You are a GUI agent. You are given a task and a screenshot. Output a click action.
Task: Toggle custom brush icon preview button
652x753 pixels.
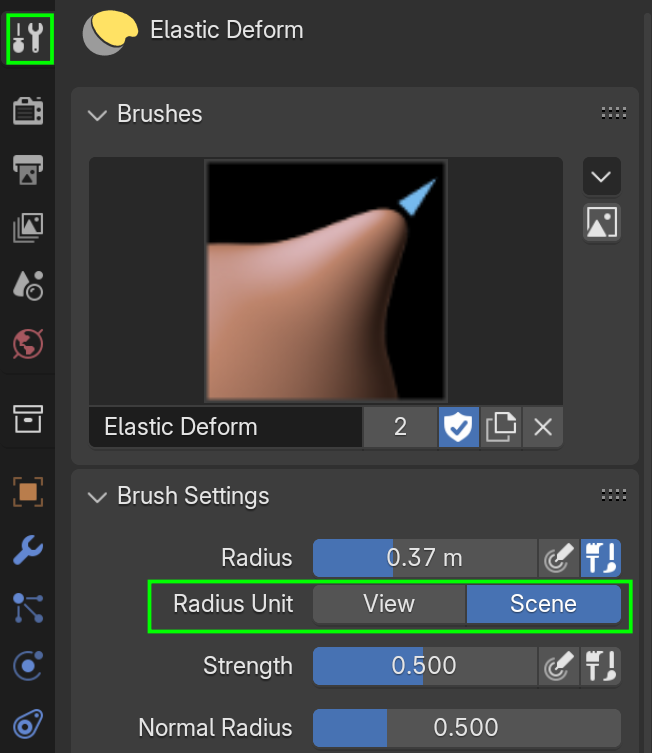[x=602, y=222]
